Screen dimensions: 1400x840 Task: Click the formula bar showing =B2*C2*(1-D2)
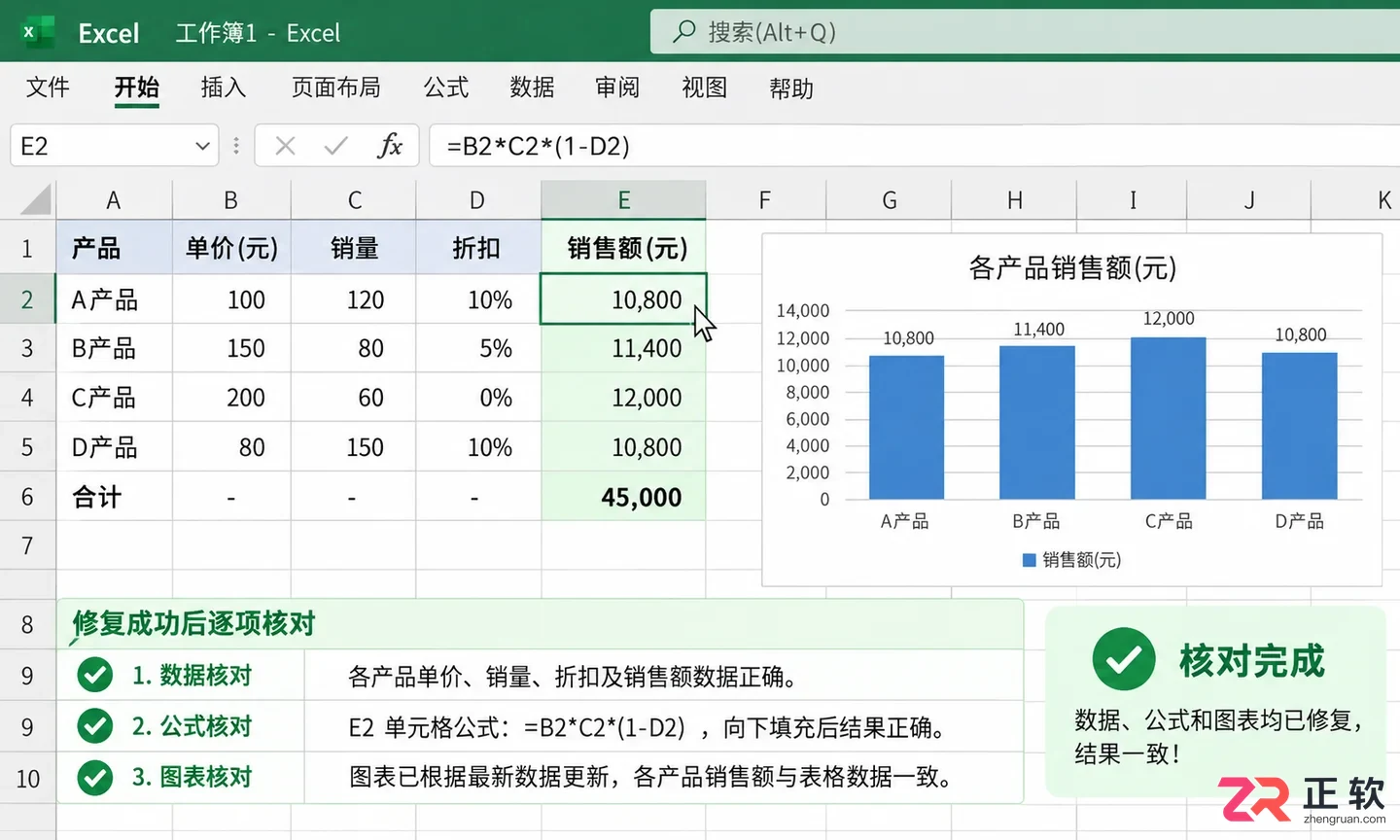(x=914, y=146)
